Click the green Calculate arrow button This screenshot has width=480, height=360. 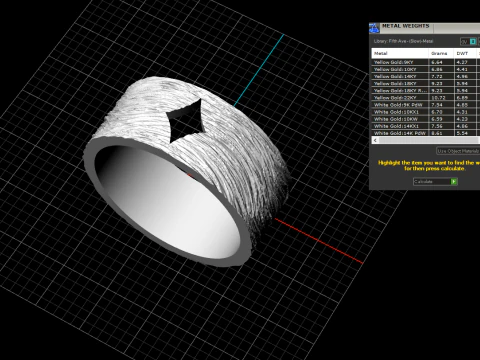coord(454,182)
